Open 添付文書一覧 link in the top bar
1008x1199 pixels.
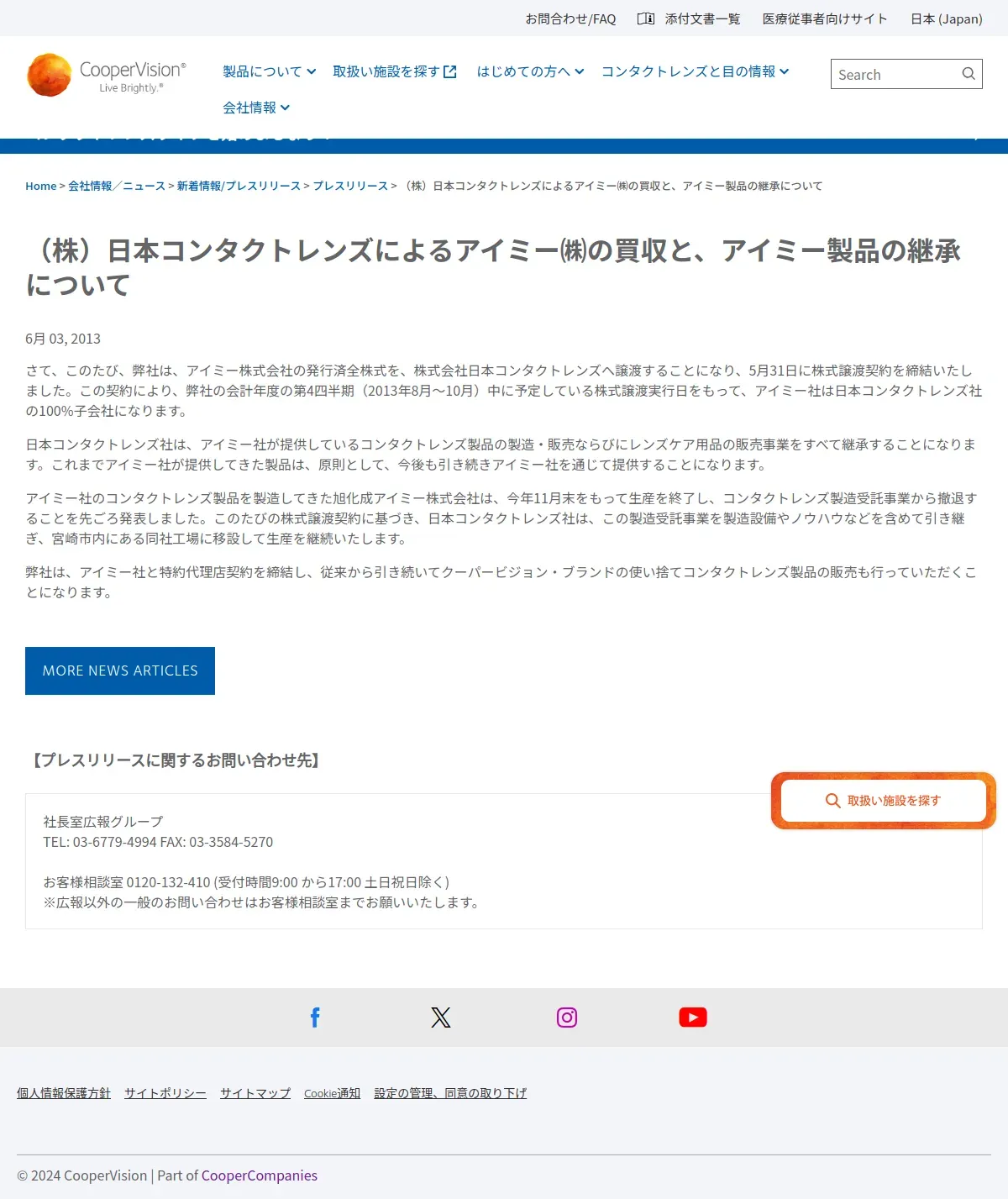pyautogui.click(x=702, y=18)
